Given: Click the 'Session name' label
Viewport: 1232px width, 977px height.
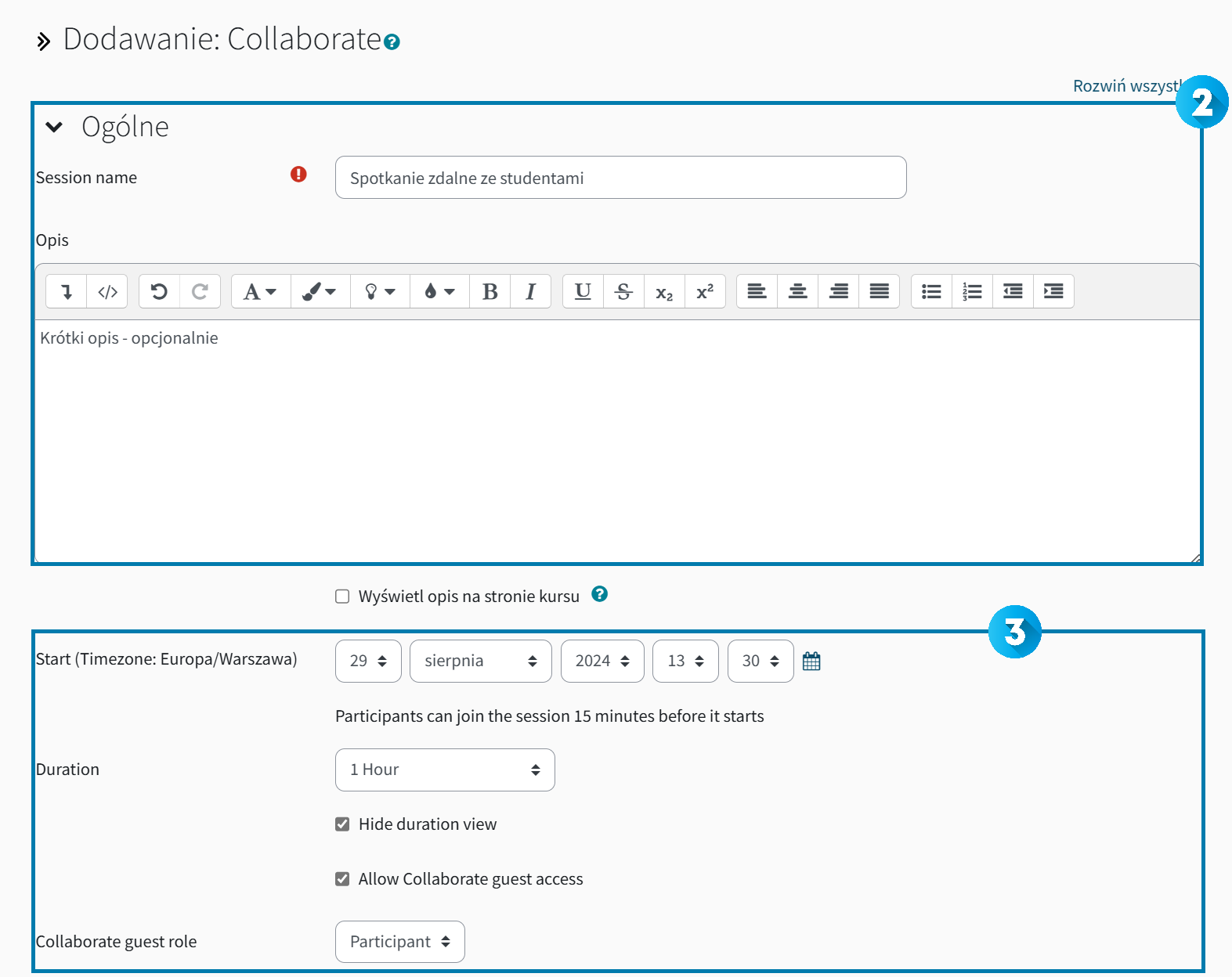Looking at the screenshot, I should pos(86,178).
